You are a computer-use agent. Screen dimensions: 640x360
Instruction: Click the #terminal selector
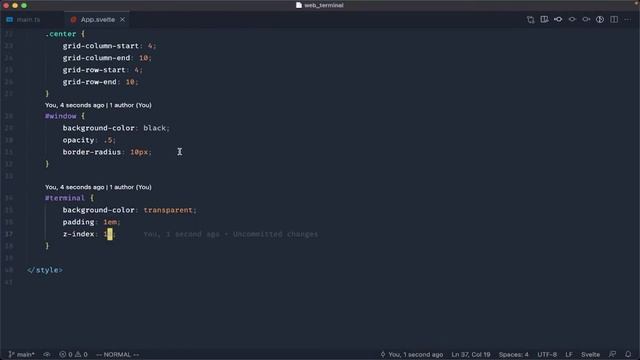tap(65, 198)
